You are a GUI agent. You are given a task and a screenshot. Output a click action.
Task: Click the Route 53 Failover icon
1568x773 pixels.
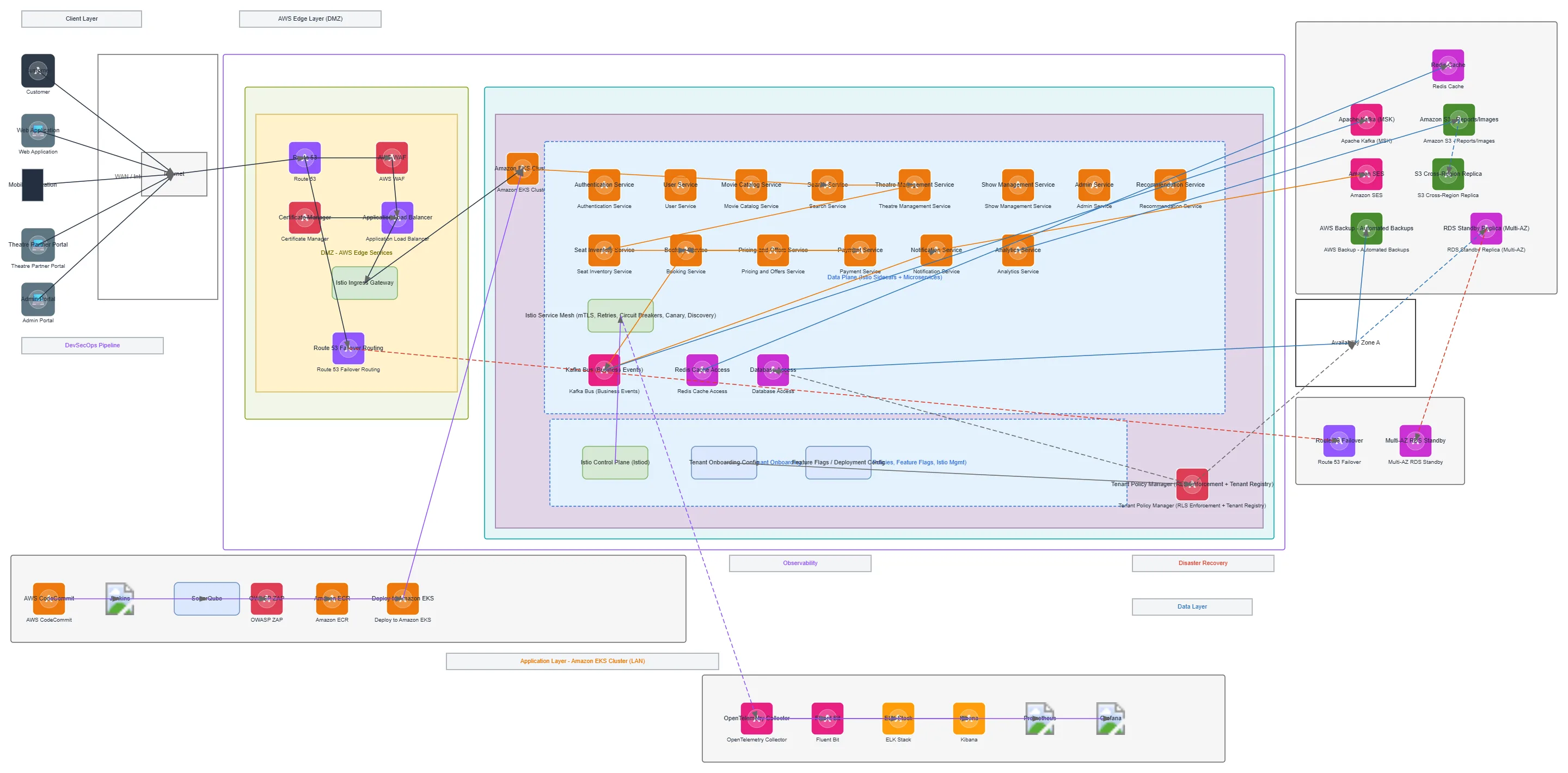pyautogui.click(x=1339, y=441)
